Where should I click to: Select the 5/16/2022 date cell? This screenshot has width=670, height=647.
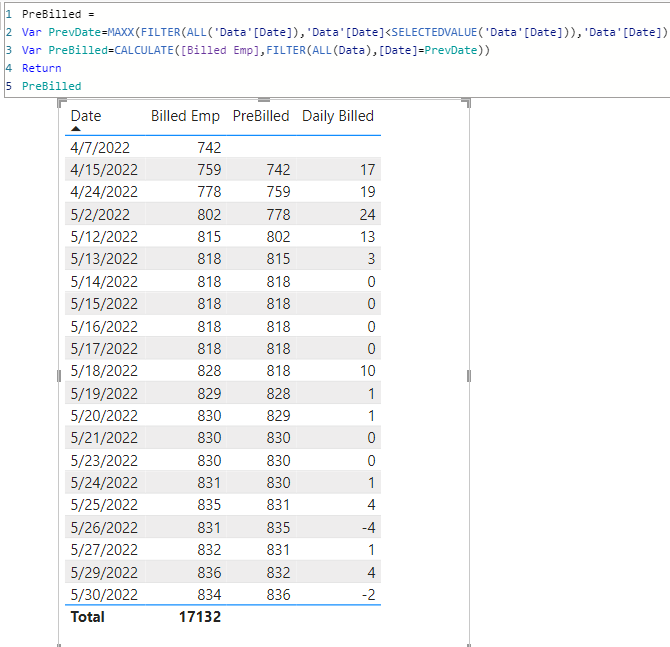click(x=104, y=326)
